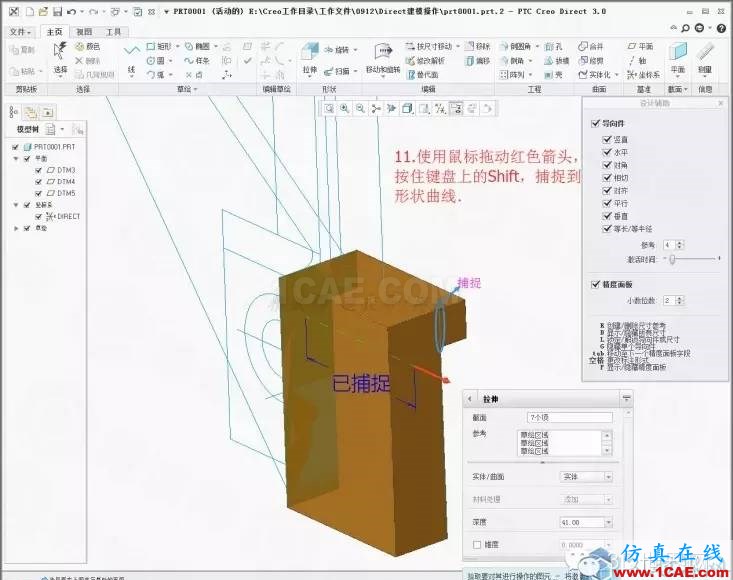Open the 阵列 (Pattern) dropdown arrow
The image size is (733, 580).
click(x=530, y=75)
